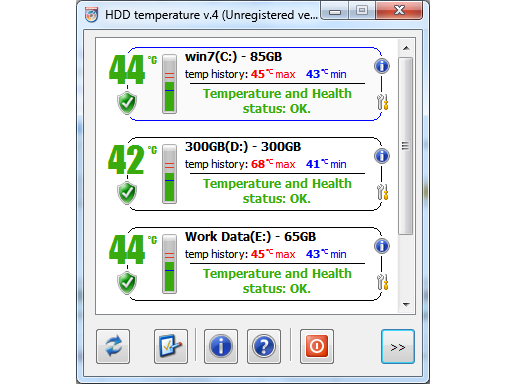Open info for Work Data(E:) drive
The image size is (520, 384).
pos(382,246)
